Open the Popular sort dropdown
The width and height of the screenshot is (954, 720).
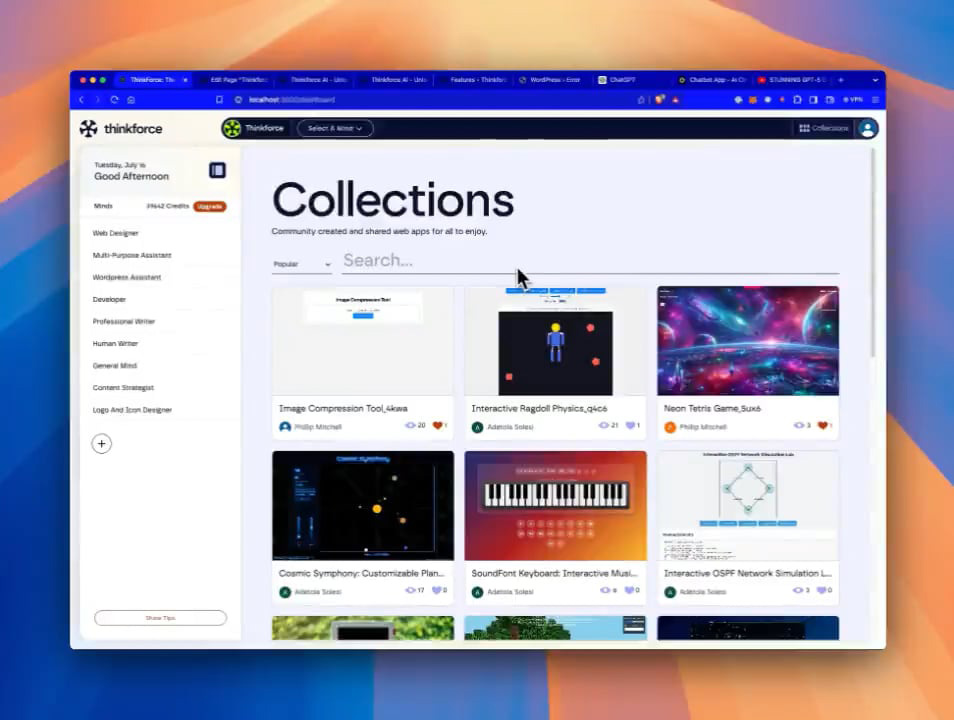click(301, 265)
